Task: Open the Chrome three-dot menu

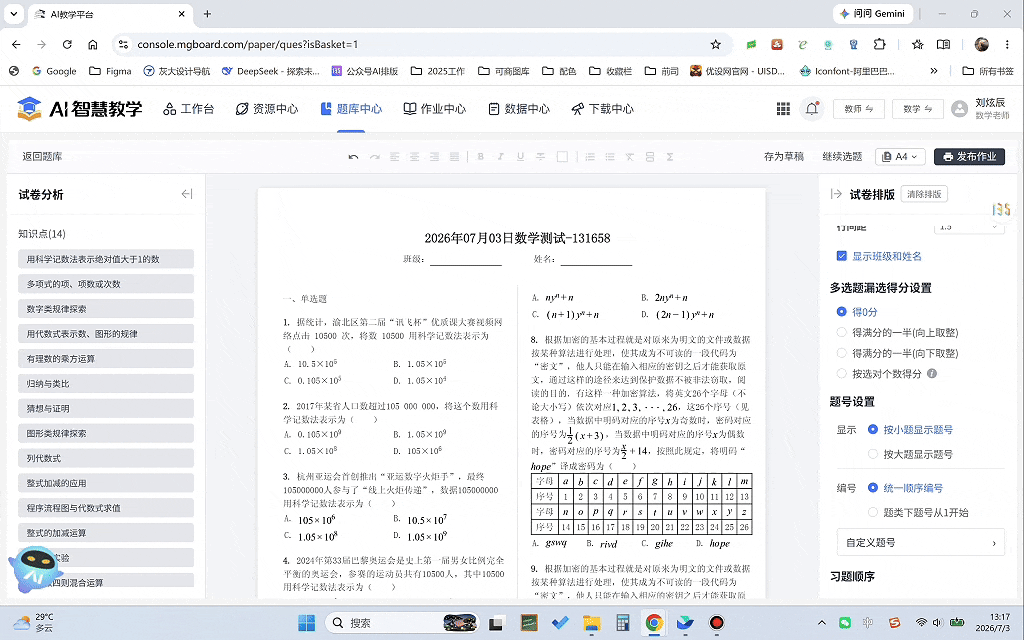Action: (1007, 44)
